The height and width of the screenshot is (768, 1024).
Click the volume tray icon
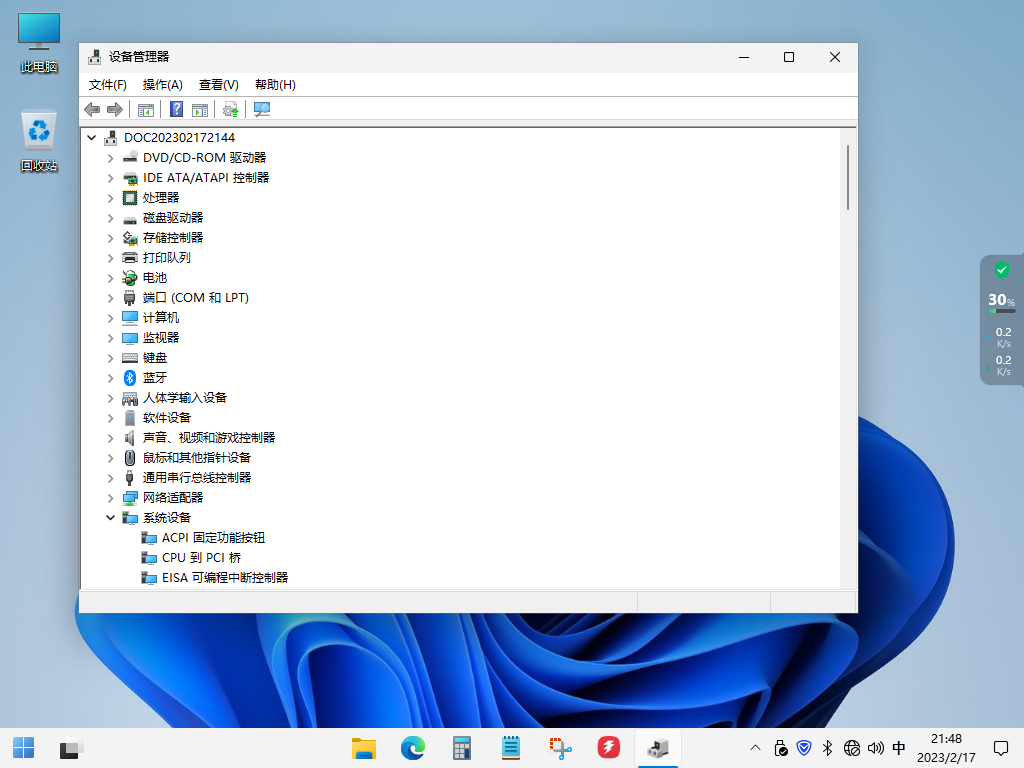click(x=876, y=748)
